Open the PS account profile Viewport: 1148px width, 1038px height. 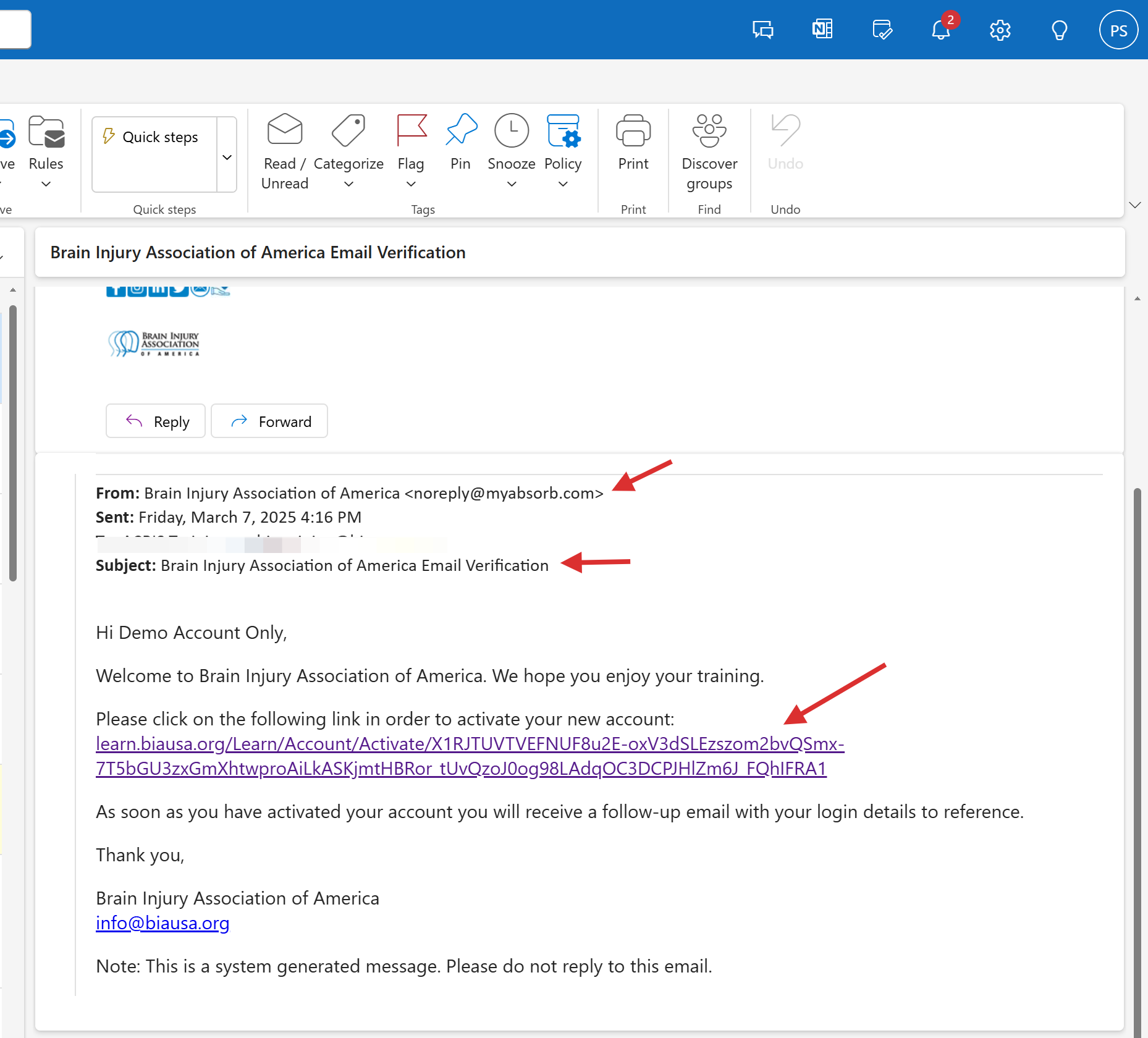[x=1118, y=30]
